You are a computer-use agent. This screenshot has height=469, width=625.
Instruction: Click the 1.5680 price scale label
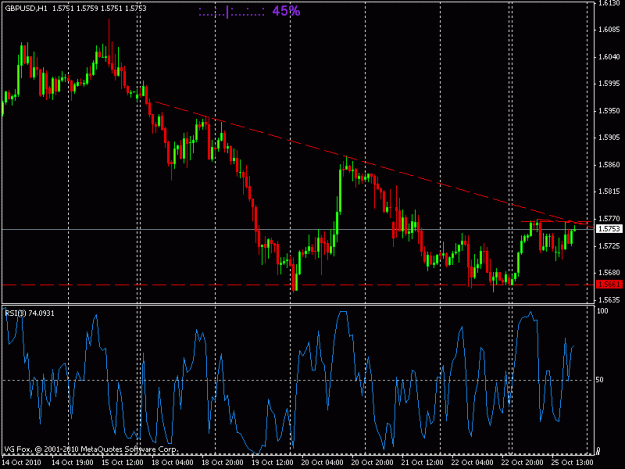(x=609, y=273)
